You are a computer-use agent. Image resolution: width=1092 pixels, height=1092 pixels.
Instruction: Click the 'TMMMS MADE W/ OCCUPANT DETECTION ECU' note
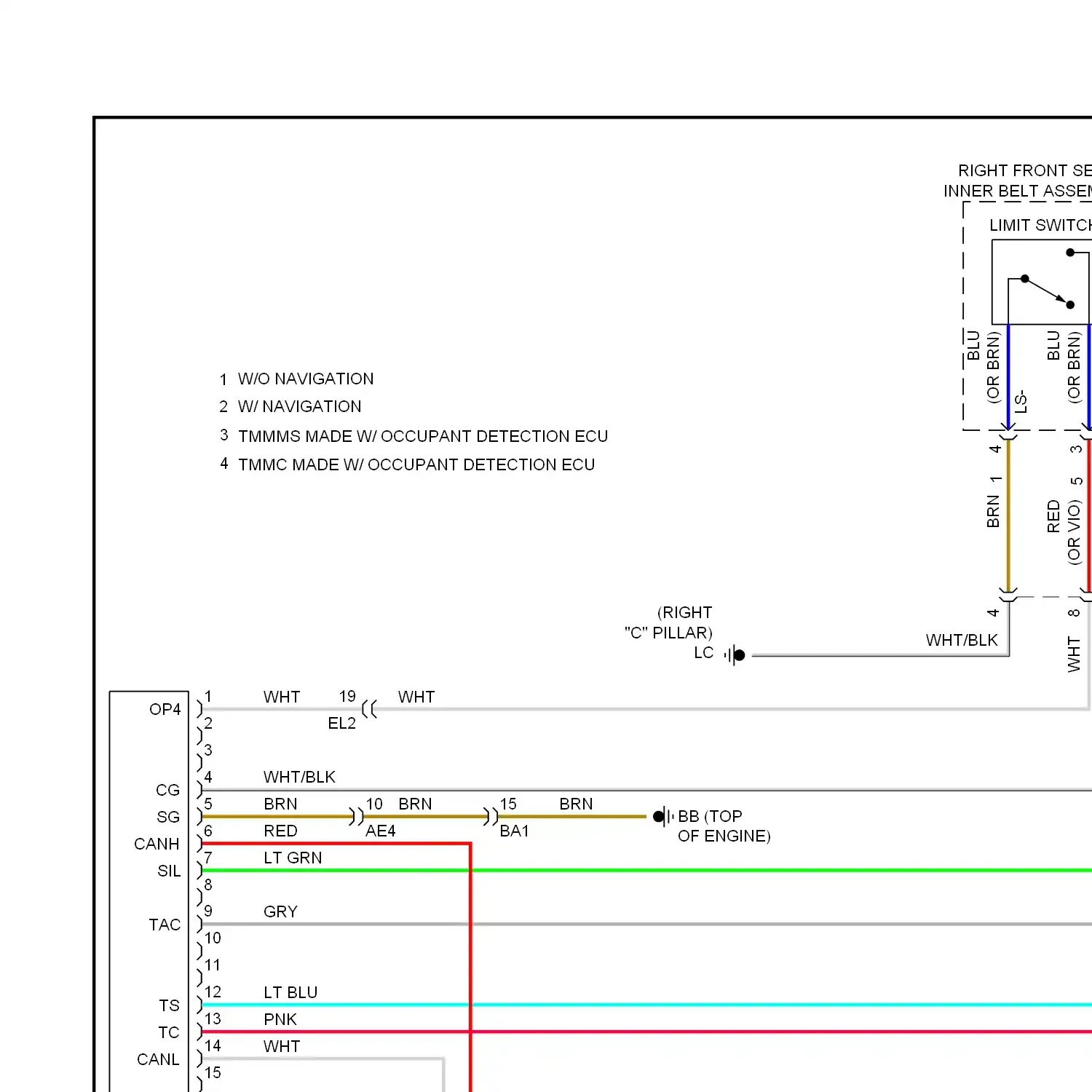[423, 437]
